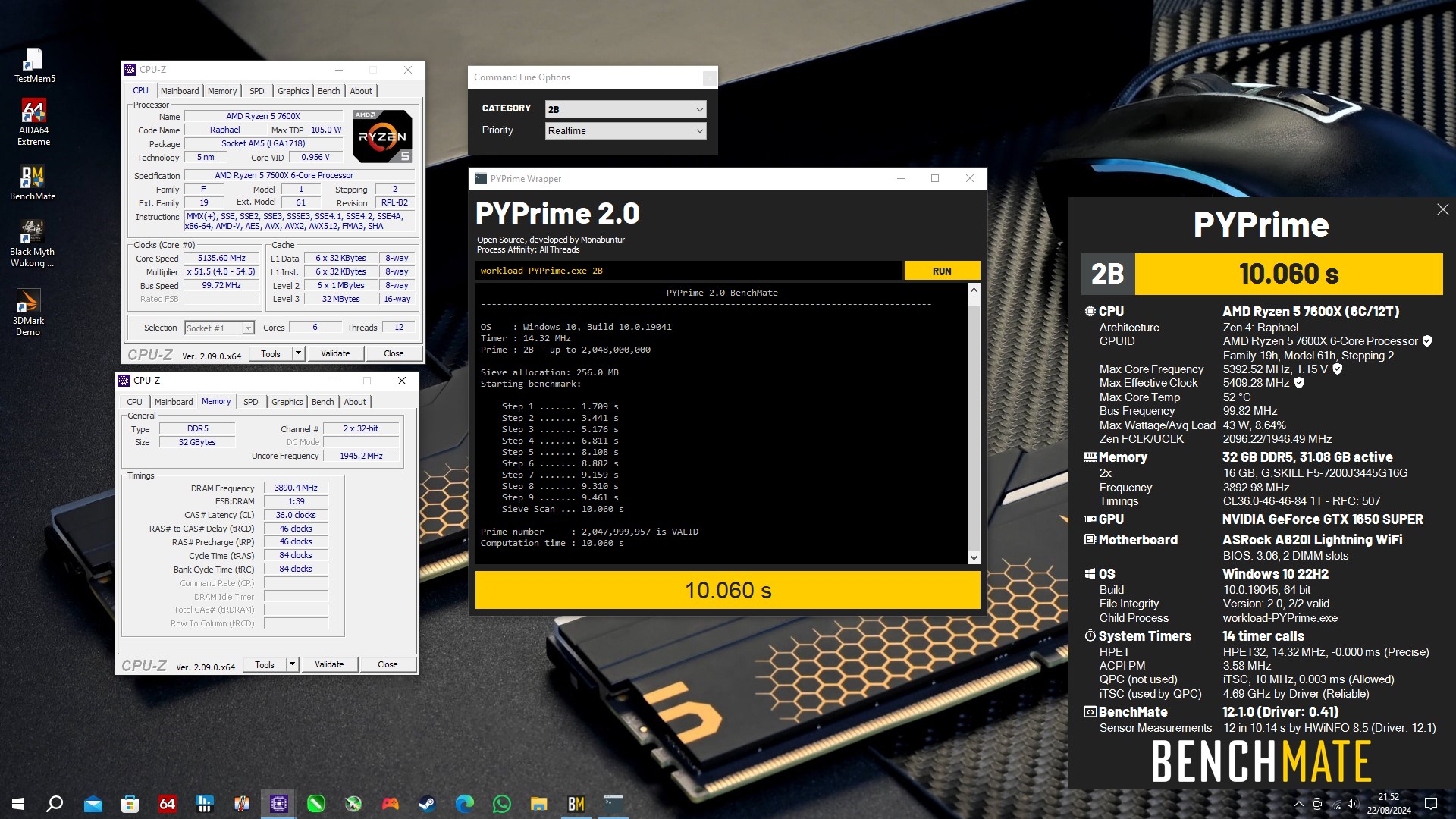Open the blue bar-chart app in taskbar
Image resolution: width=1456 pixels, height=819 pixels.
205,804
